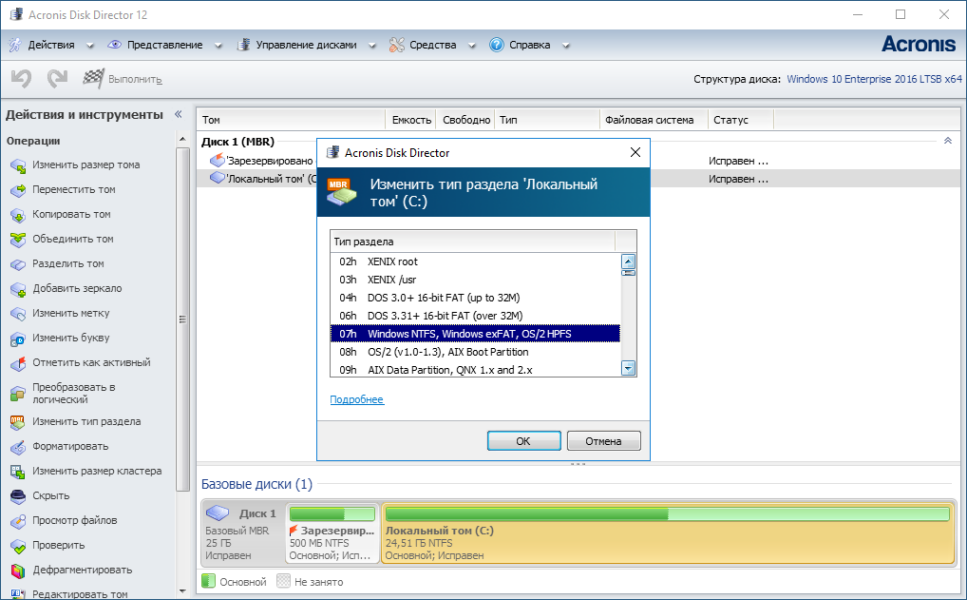This screenshot has width=967, height=600.
Task: Click the sidebar scrollbar down arrow
Action: pyautogui.click(x=182, y=591)
